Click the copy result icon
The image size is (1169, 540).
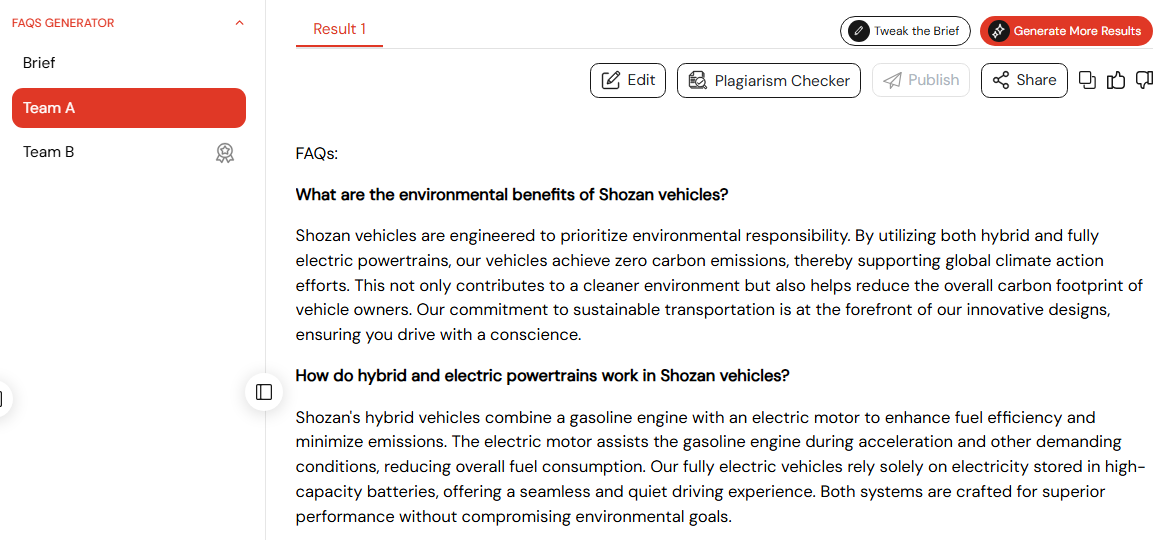1088,81
